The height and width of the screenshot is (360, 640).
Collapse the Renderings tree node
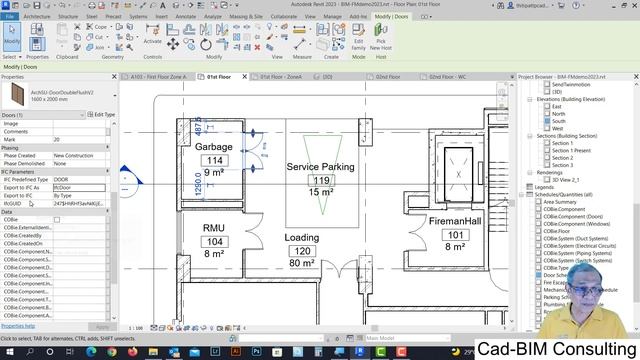pos(530,173)
